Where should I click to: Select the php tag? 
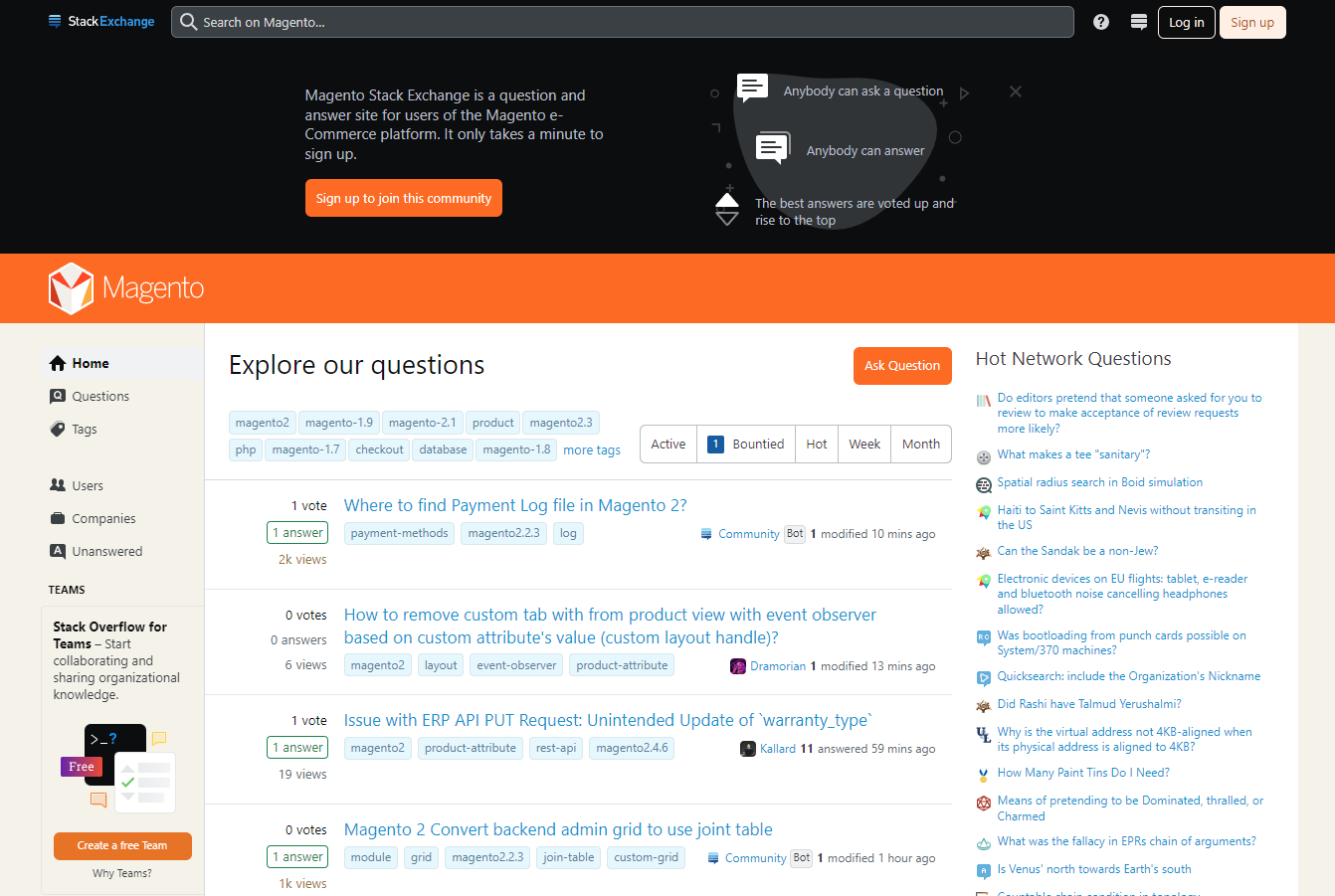pyautogui.click(x=246, y=449)
